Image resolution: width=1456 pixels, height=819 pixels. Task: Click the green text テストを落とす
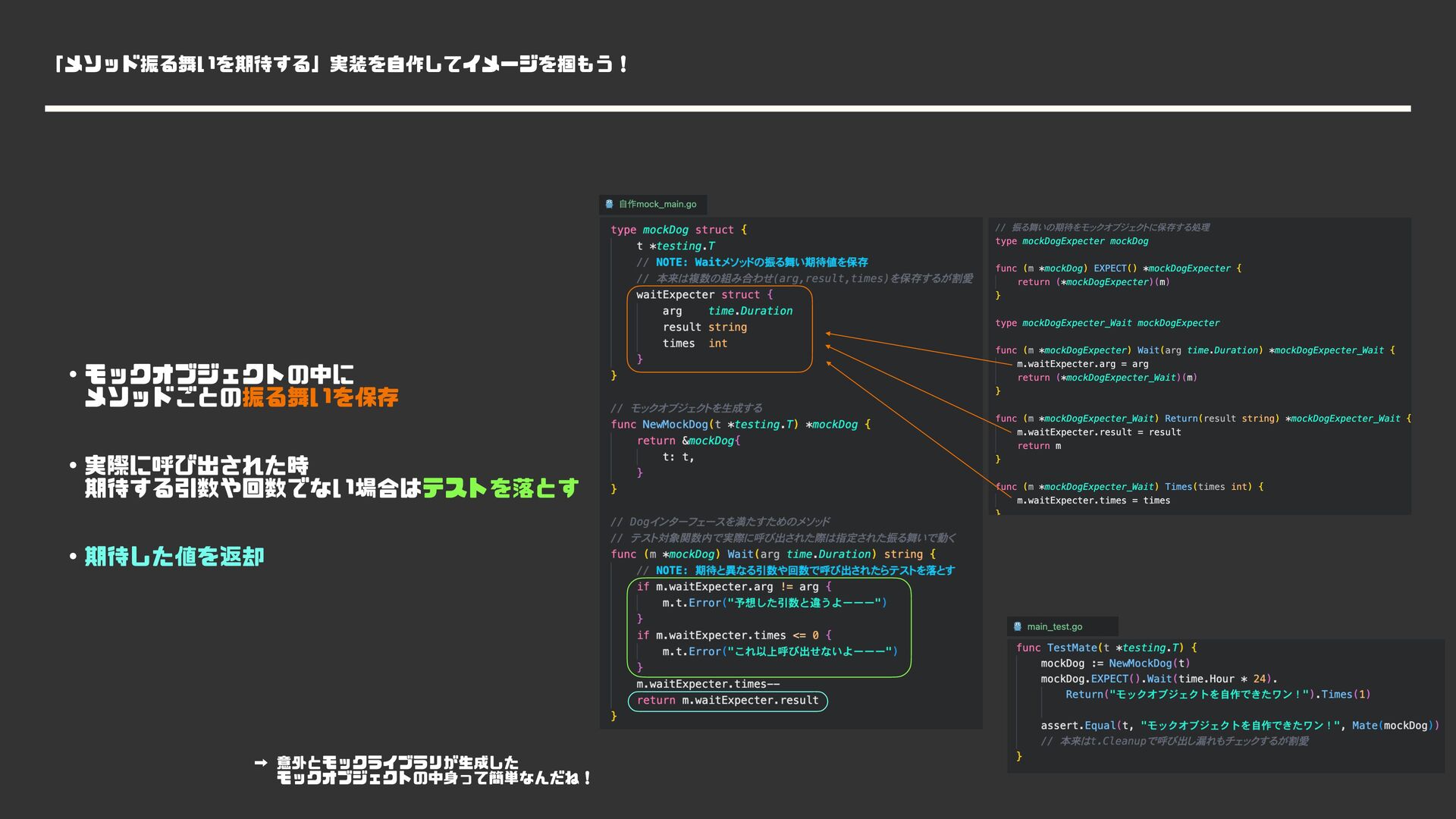500,488
